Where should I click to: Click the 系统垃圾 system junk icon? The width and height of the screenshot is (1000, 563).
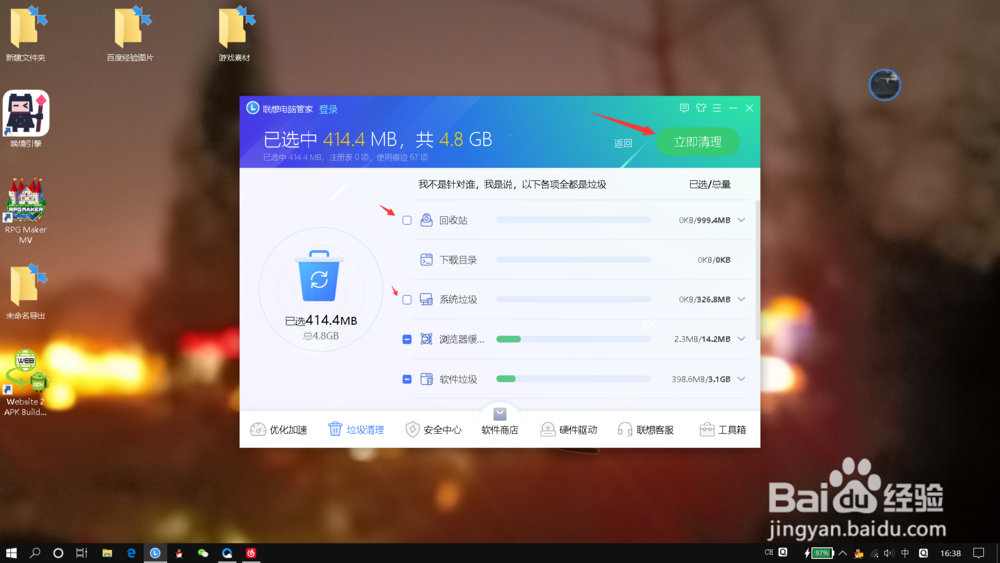pos(426,299)
